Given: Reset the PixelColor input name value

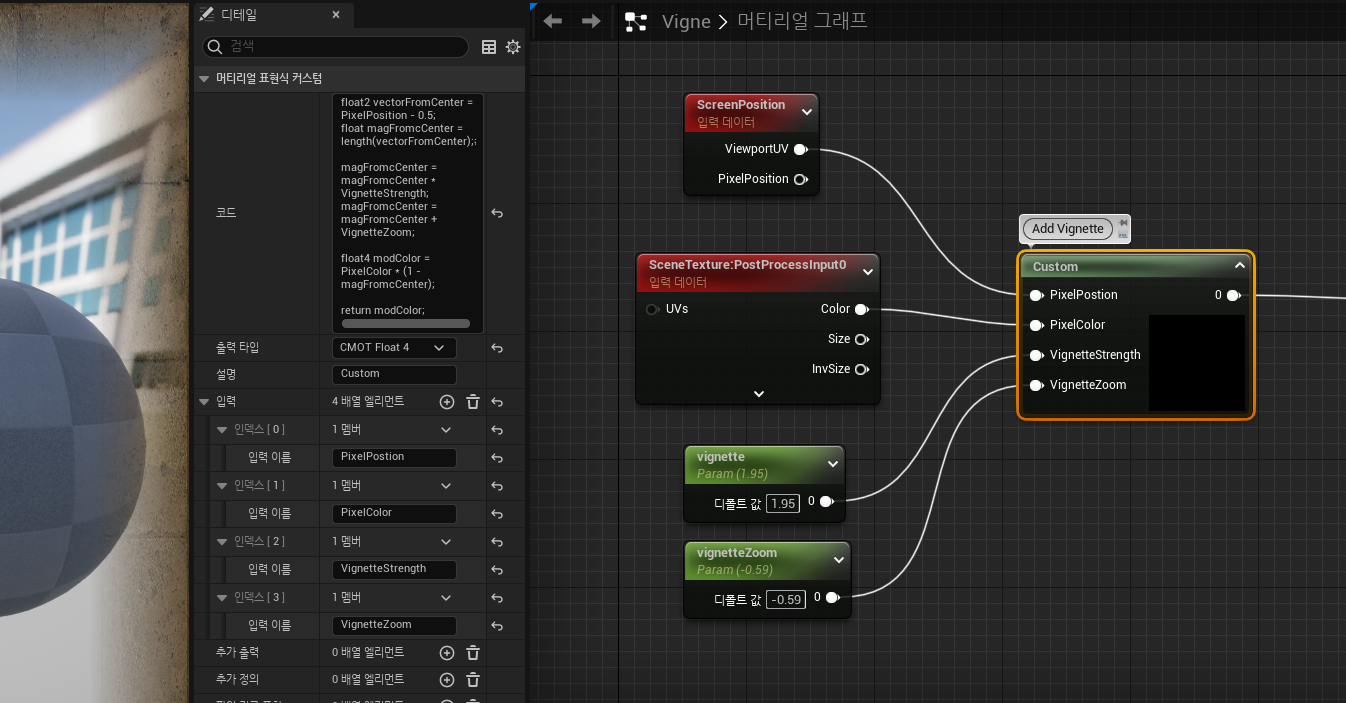Looking at the screenshot, I should click(x=497, y=514).
